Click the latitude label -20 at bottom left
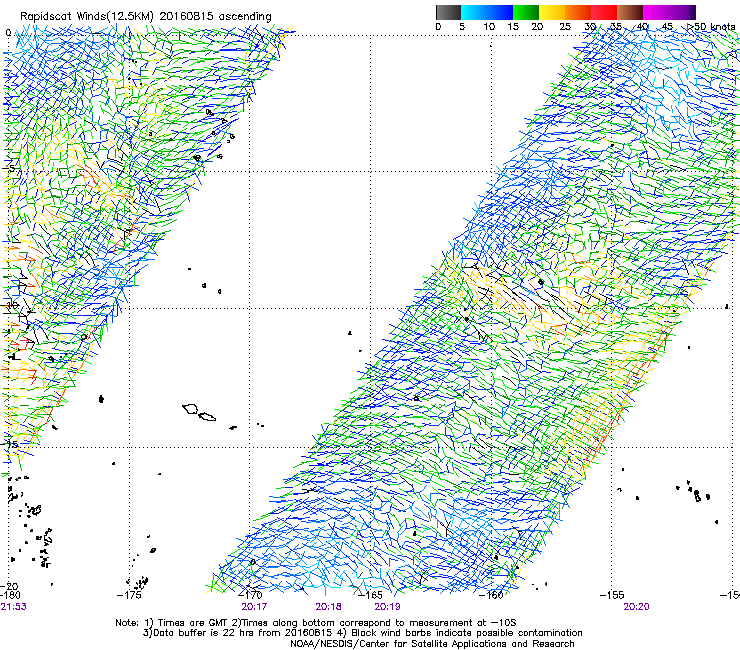Viewport: 740px width, 650px height. 9,586
